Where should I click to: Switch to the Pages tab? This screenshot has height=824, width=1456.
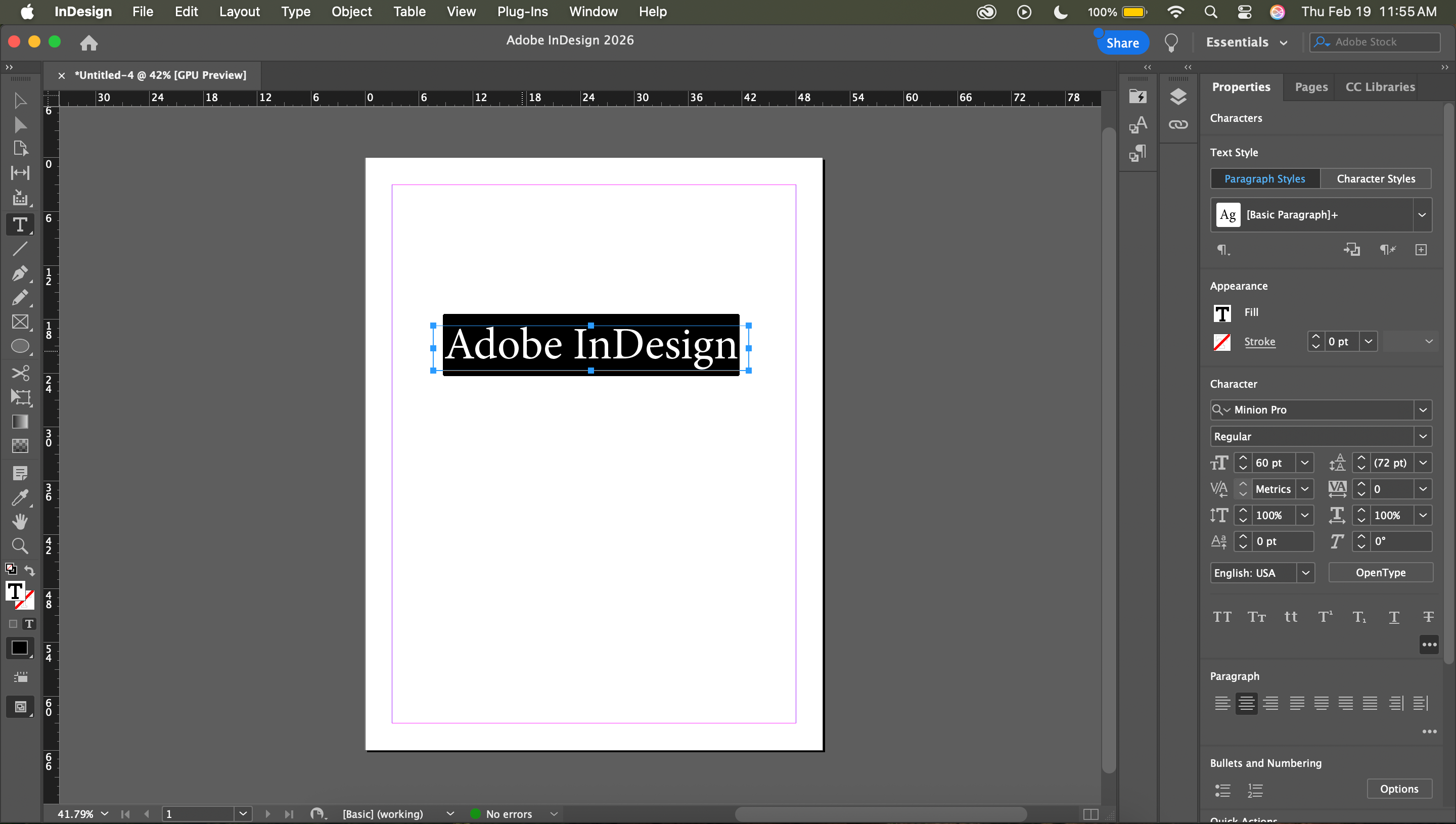(1310, 87)
